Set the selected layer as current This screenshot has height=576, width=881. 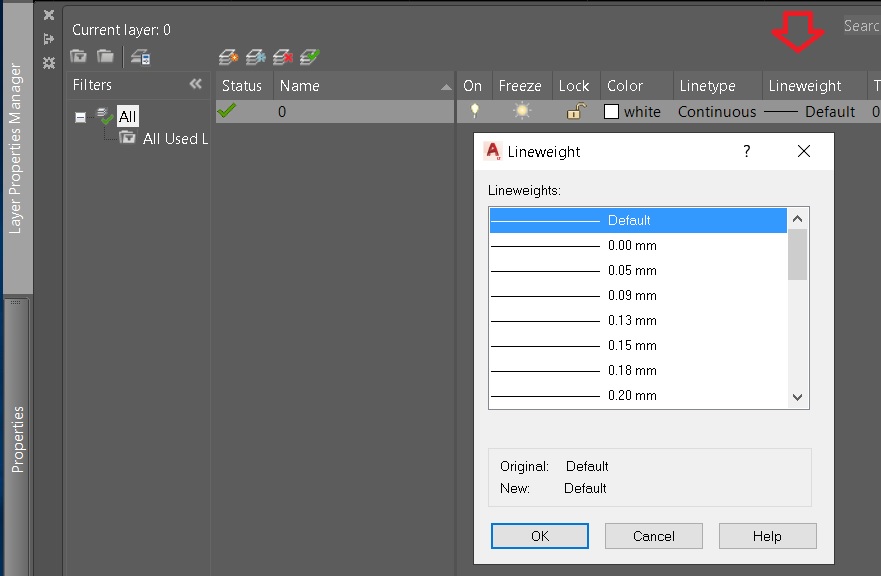tap(307, 57)
